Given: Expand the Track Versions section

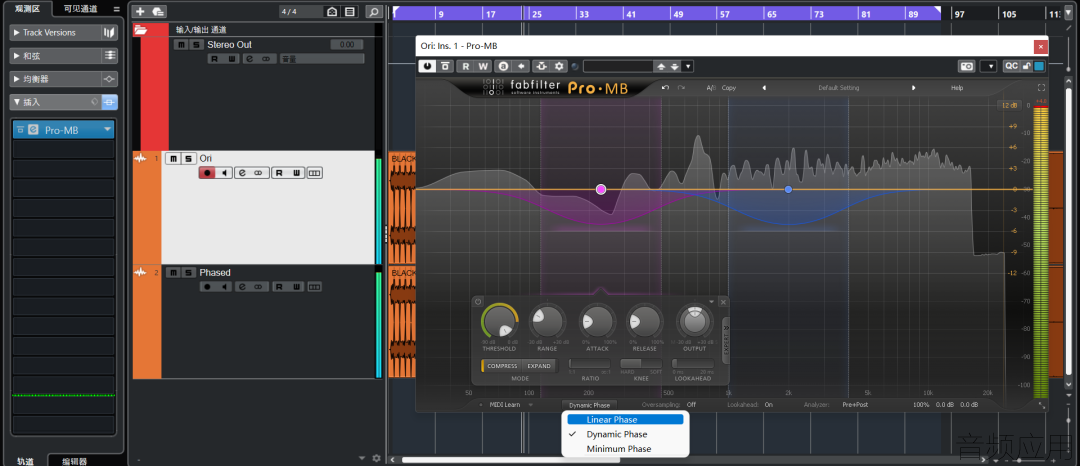Looking at the screenshot, I should click(x=56, y=32).
